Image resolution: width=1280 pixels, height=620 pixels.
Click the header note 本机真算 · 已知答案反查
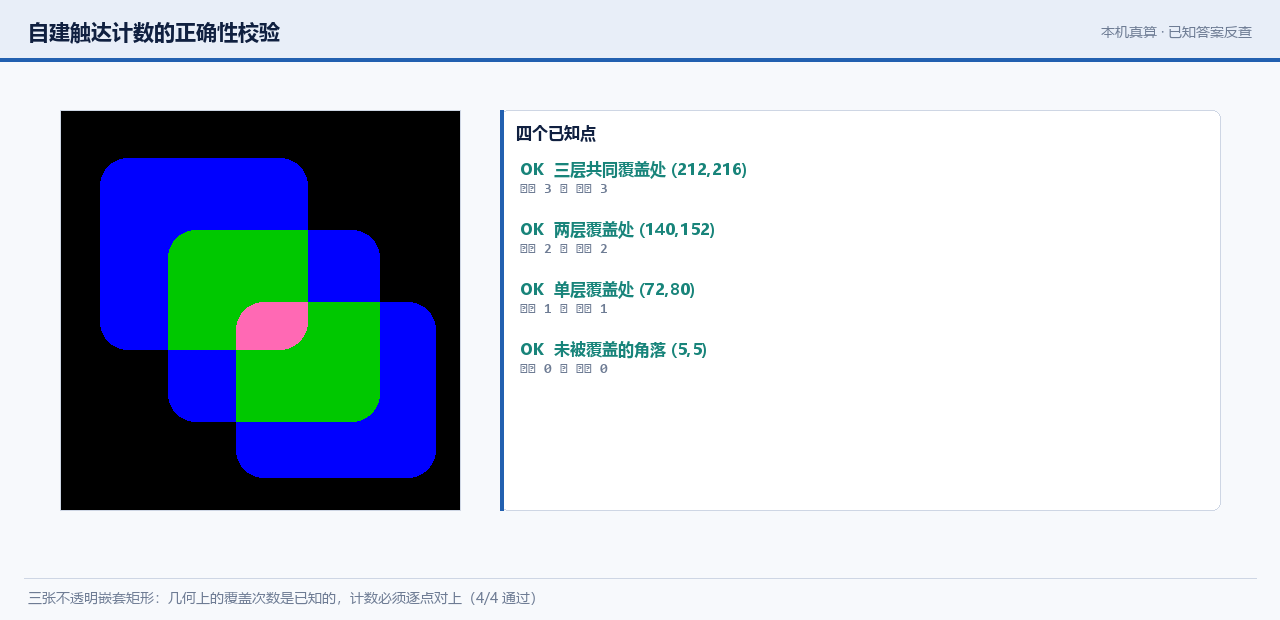point(1176,32)
